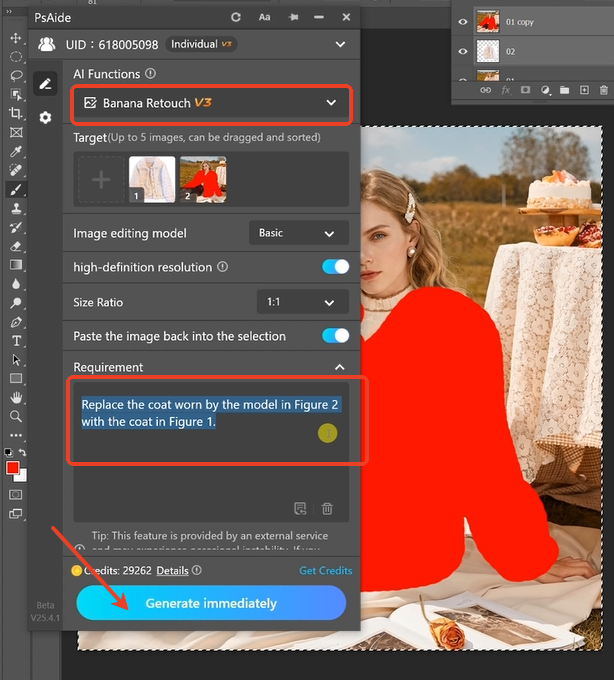The image size is (614, 680).
Task: Delete requirement text with trash icon
Action: tap(327, 508)
